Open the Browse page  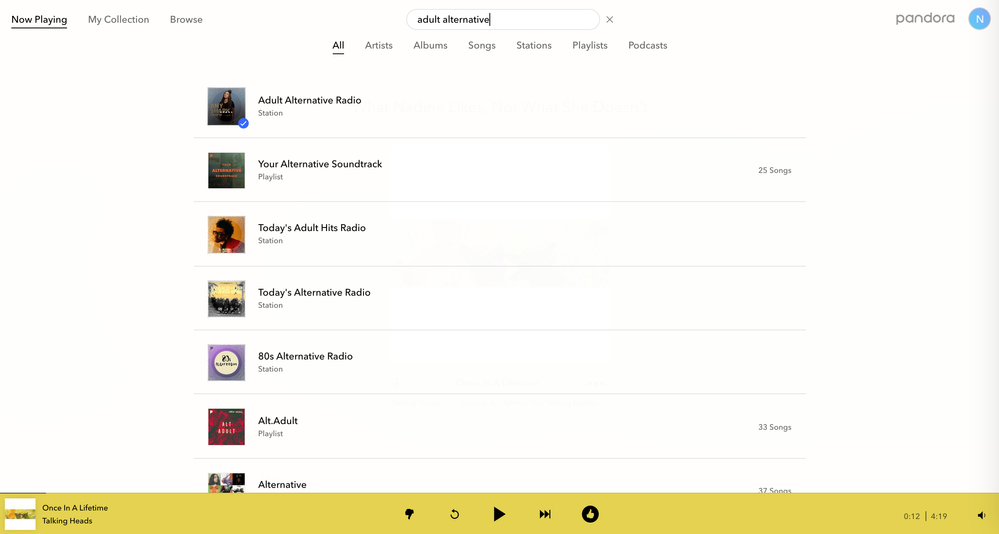[x=186, y=20]
